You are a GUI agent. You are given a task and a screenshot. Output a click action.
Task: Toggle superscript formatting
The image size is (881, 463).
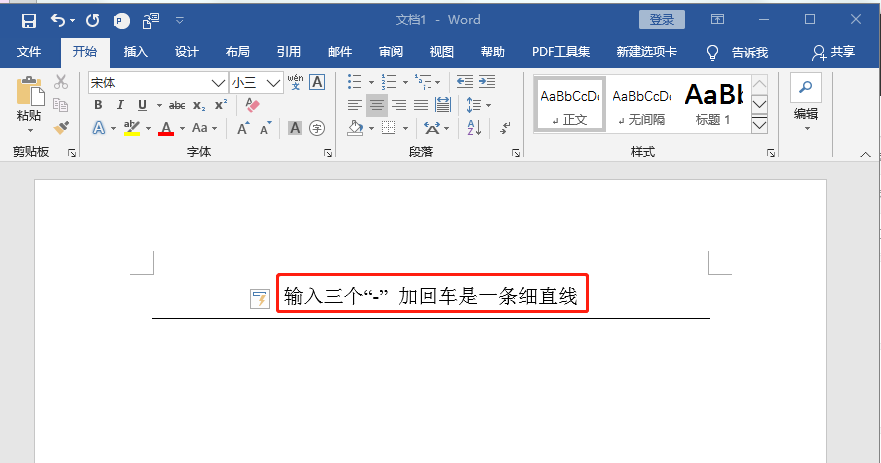[x=221, y=105]
